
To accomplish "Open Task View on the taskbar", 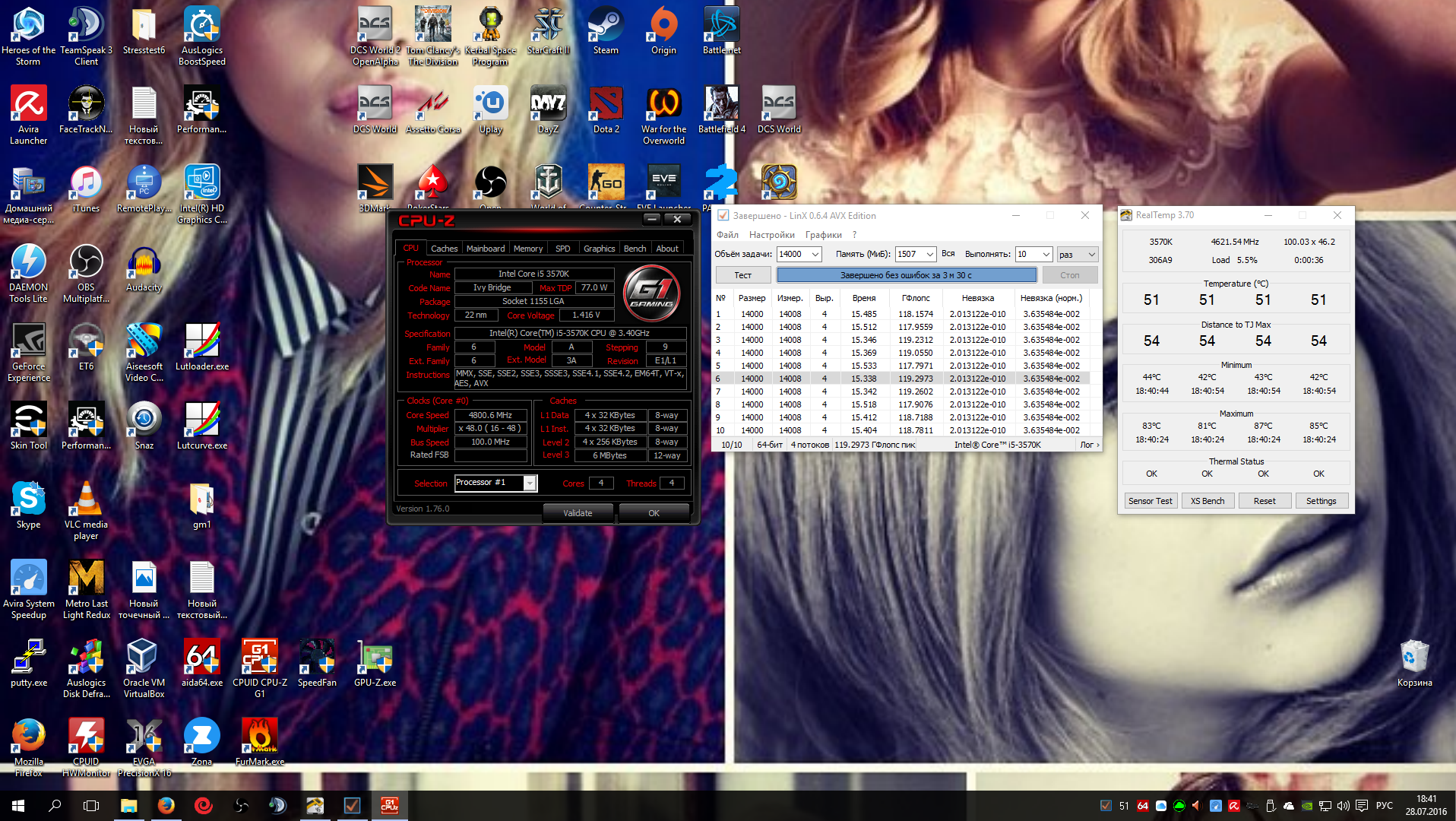I will click(x=91, y=806).
